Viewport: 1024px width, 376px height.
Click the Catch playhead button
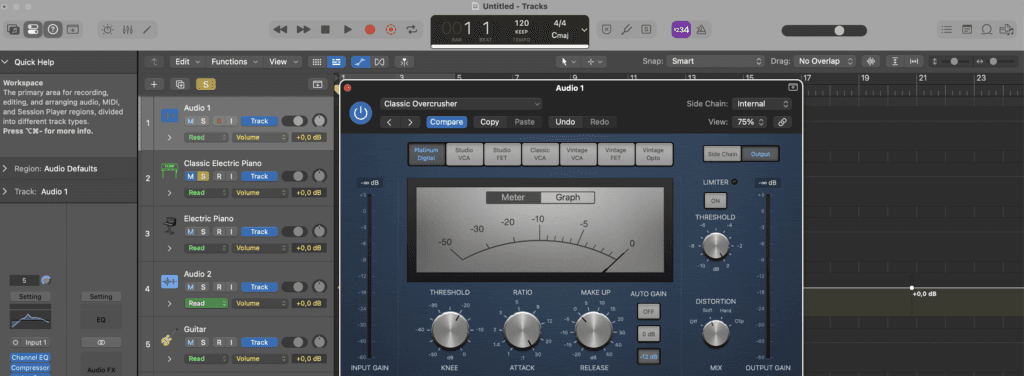coord(405,61)
